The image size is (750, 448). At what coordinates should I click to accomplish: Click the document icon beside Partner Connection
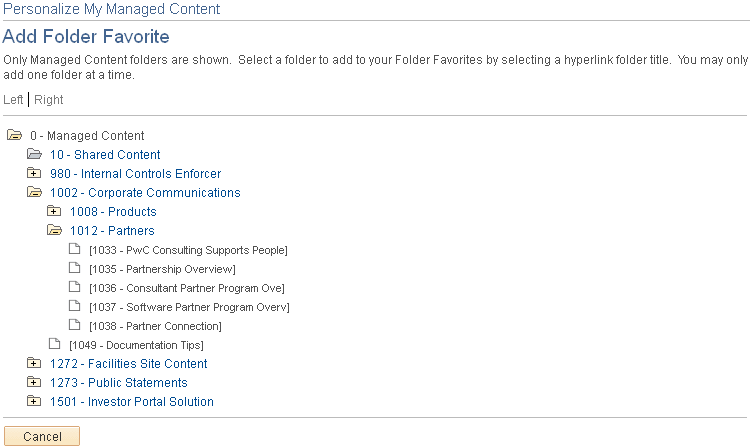point(74,325)
